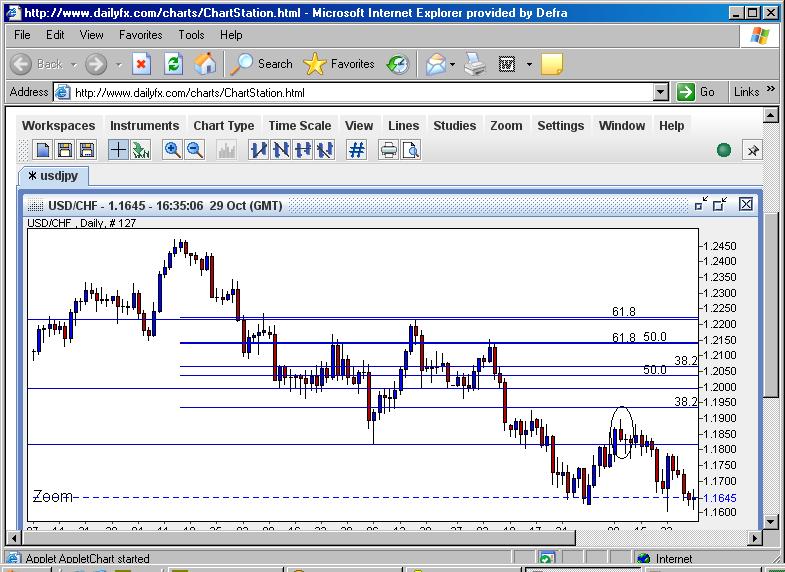Open the Address bar dropdown arrow
The width and height of the screenshot is (785, 572).
(x=661, y=93)
